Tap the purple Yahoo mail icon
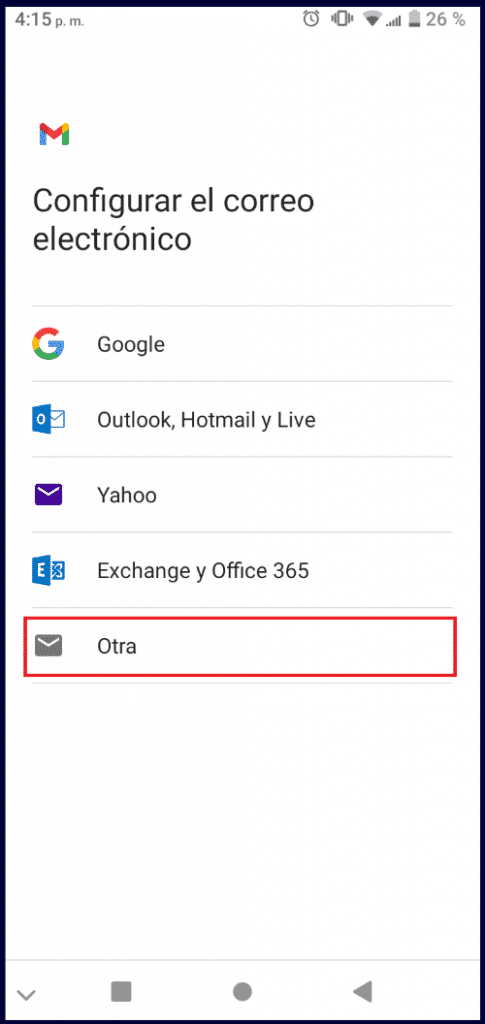The height and width of the screenshot is (1024, 485). coord(48,495)
